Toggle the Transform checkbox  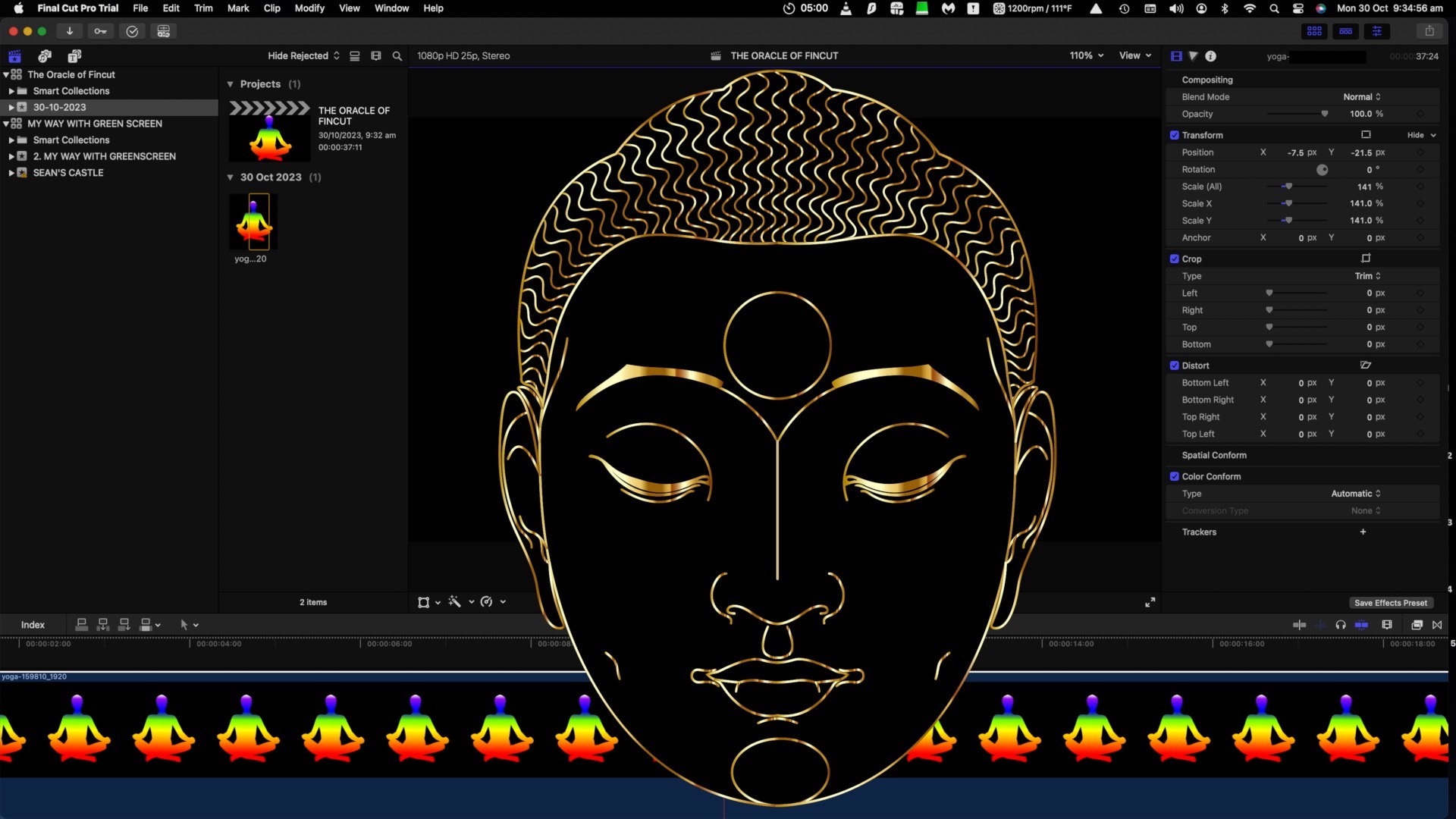coord(1175,135)
